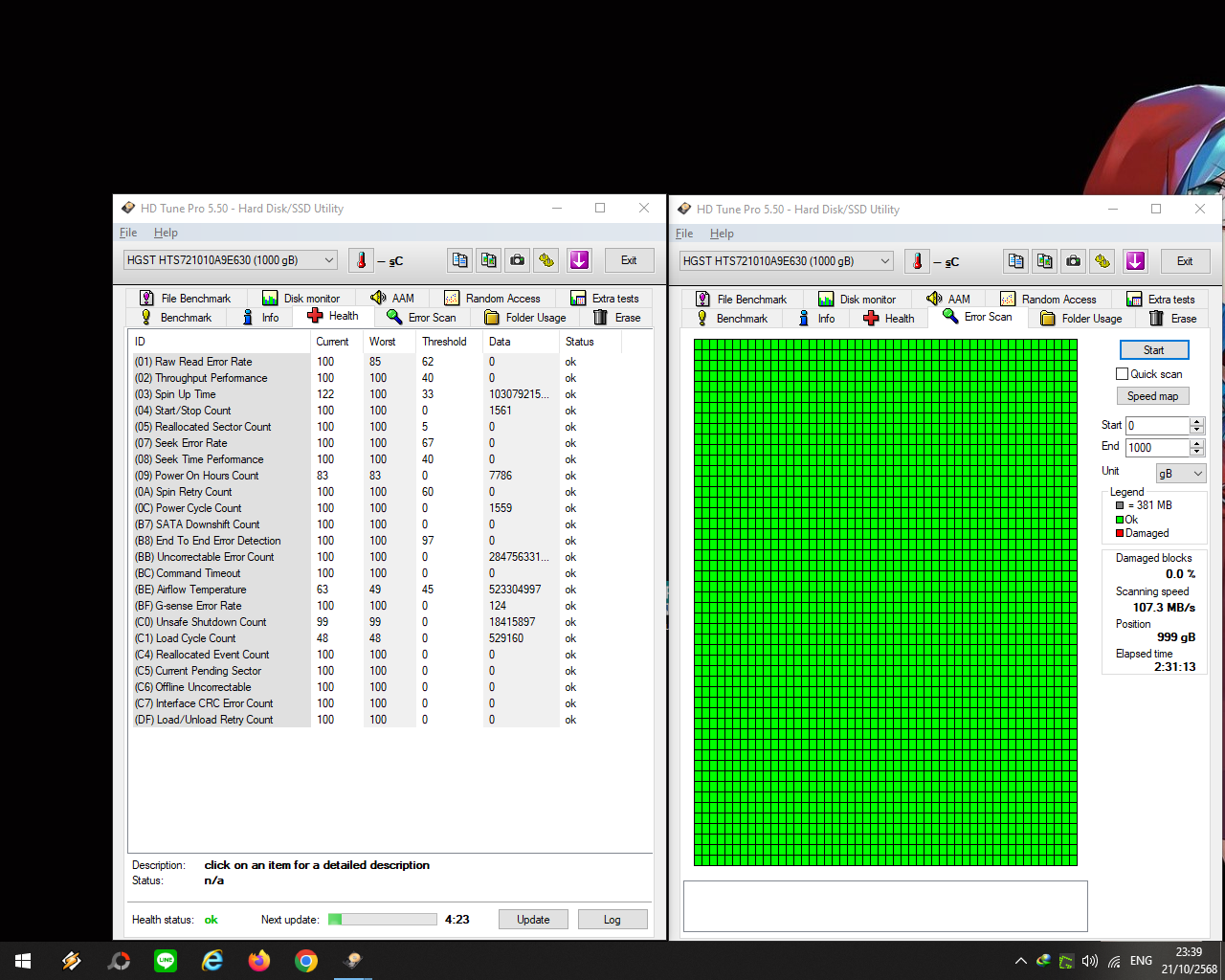
Task: Click the thermometer temperature icon in left window
Action: (x=361, y=260)
